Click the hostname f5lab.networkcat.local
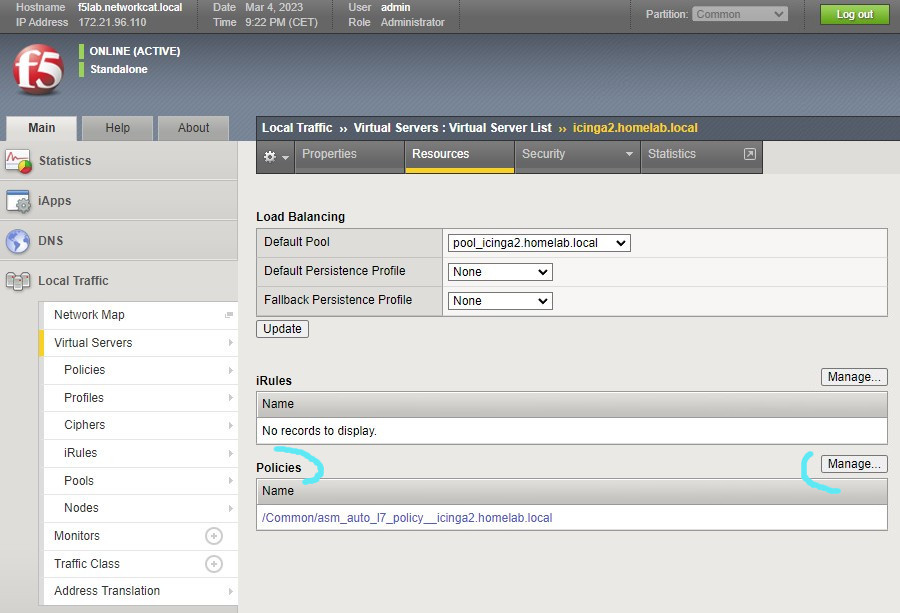Viewport: 900px width, 613px height. [130, 7]
